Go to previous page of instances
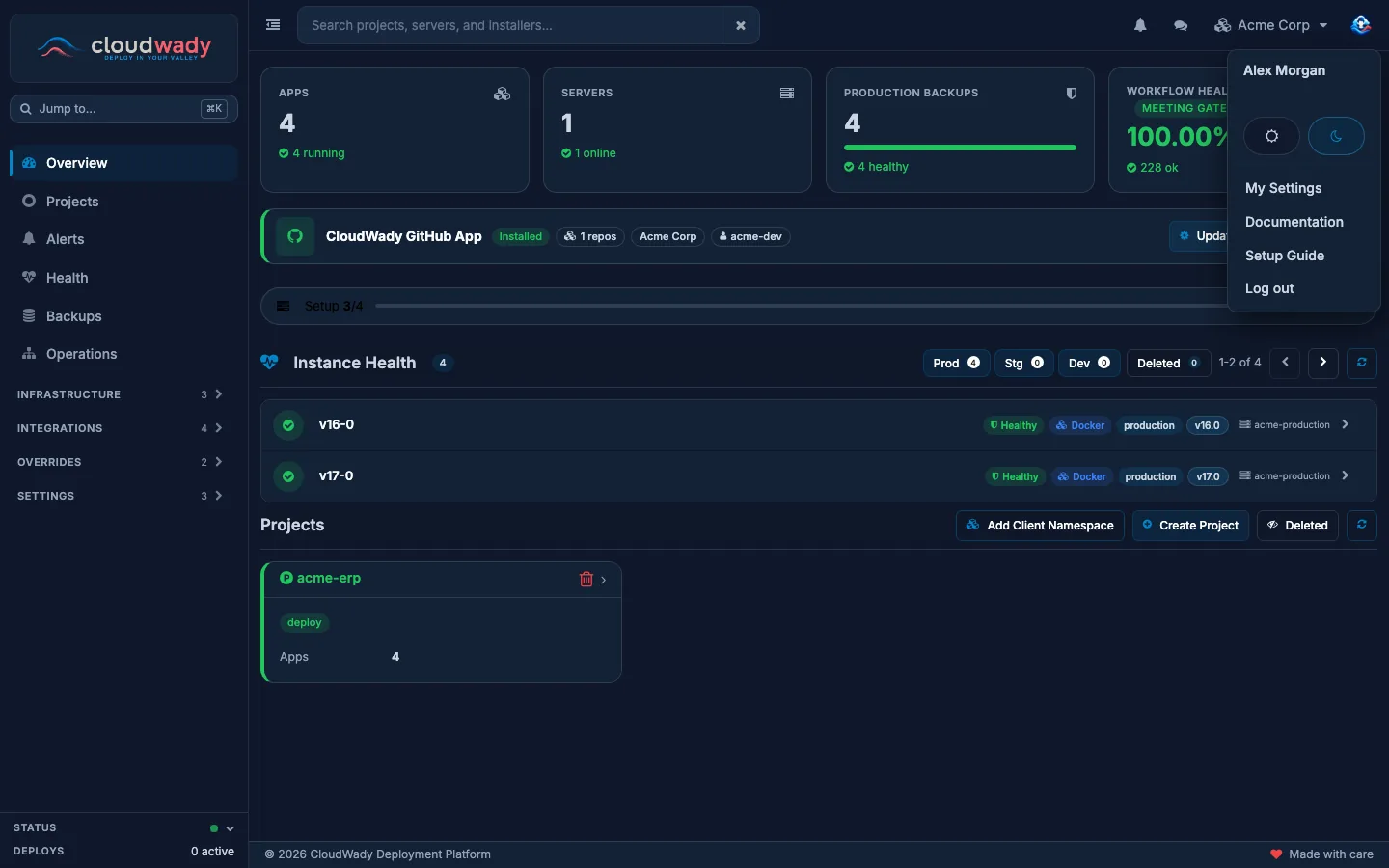The height and width of the screenshot is (868, 1389). (1285, 363)
